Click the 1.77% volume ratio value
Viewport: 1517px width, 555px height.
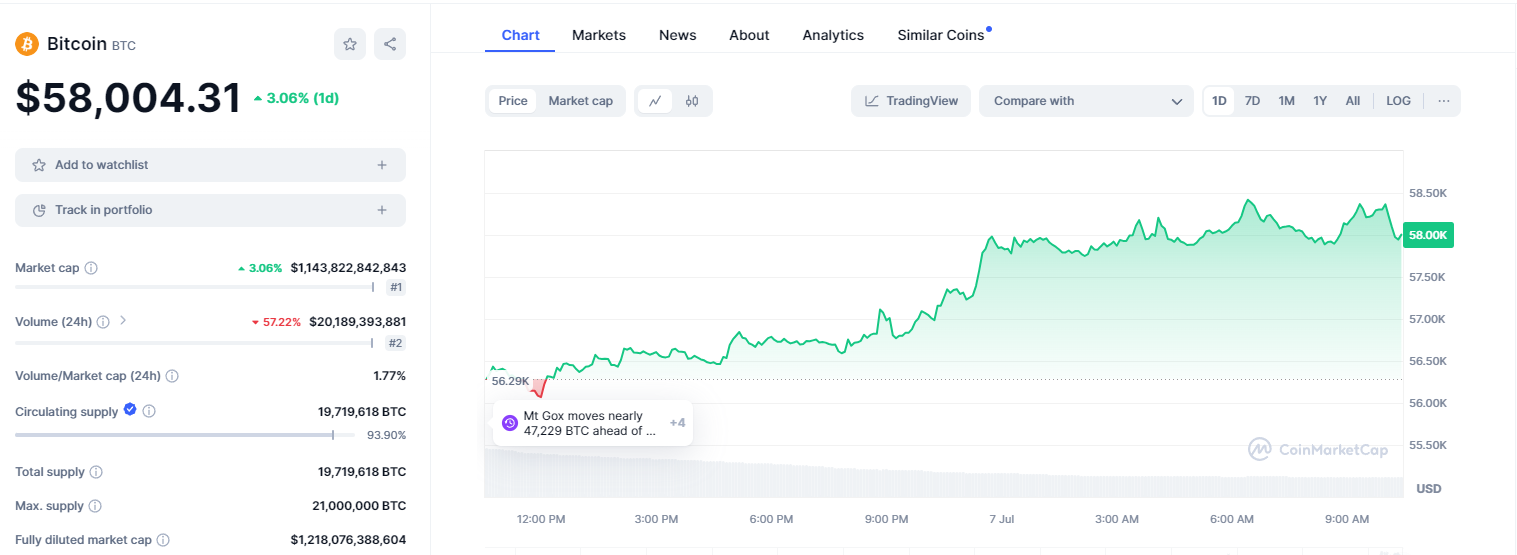389,376
